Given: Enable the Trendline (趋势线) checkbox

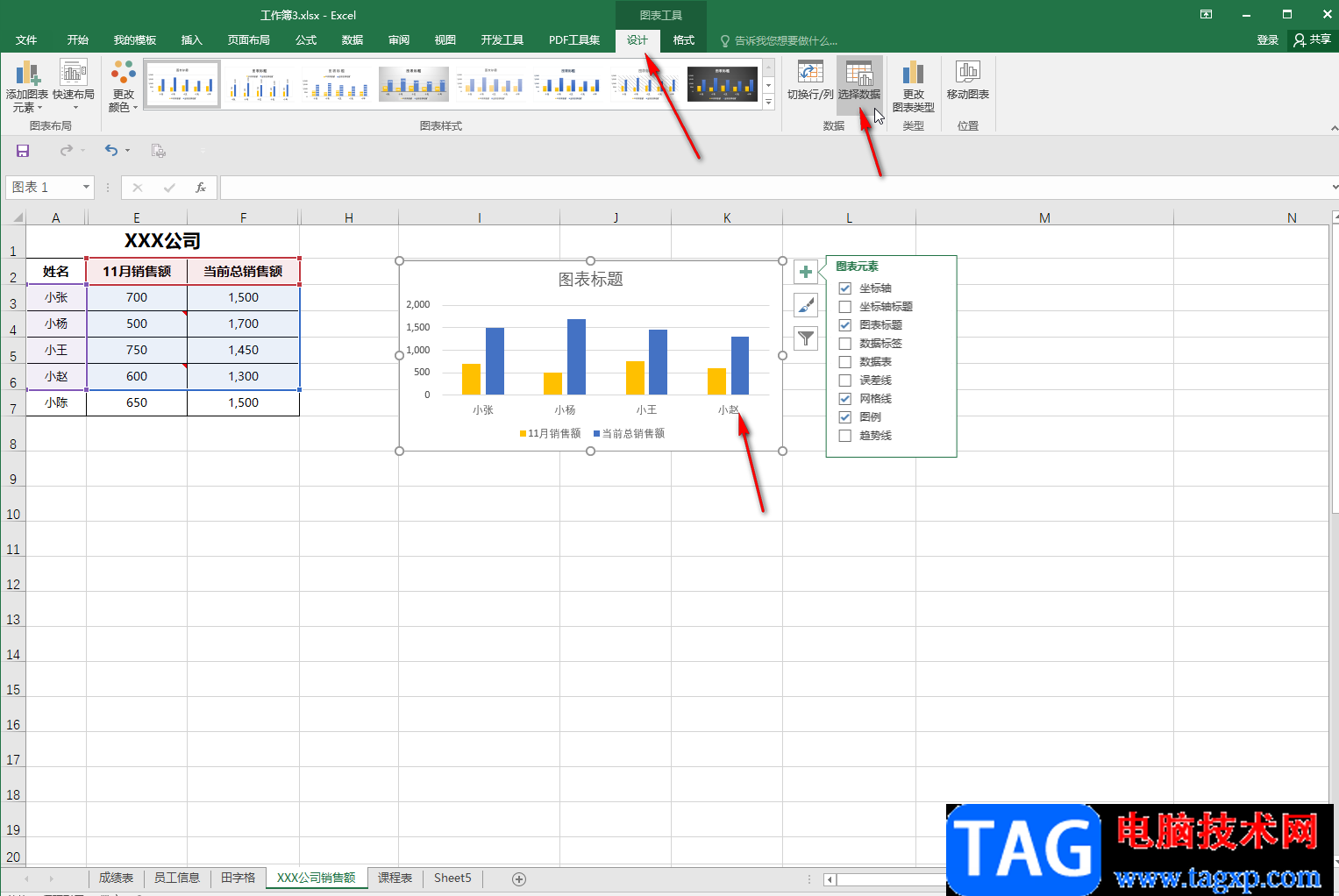Looking at the screenshot, I should [x=845, y=436].
